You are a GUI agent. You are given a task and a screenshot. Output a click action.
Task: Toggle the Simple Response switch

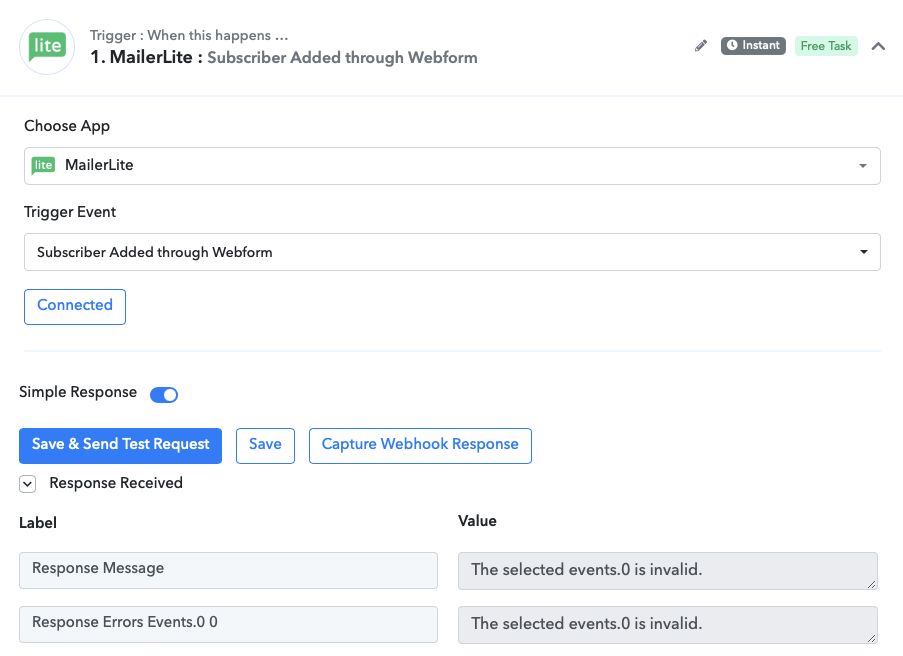(164, 395)
